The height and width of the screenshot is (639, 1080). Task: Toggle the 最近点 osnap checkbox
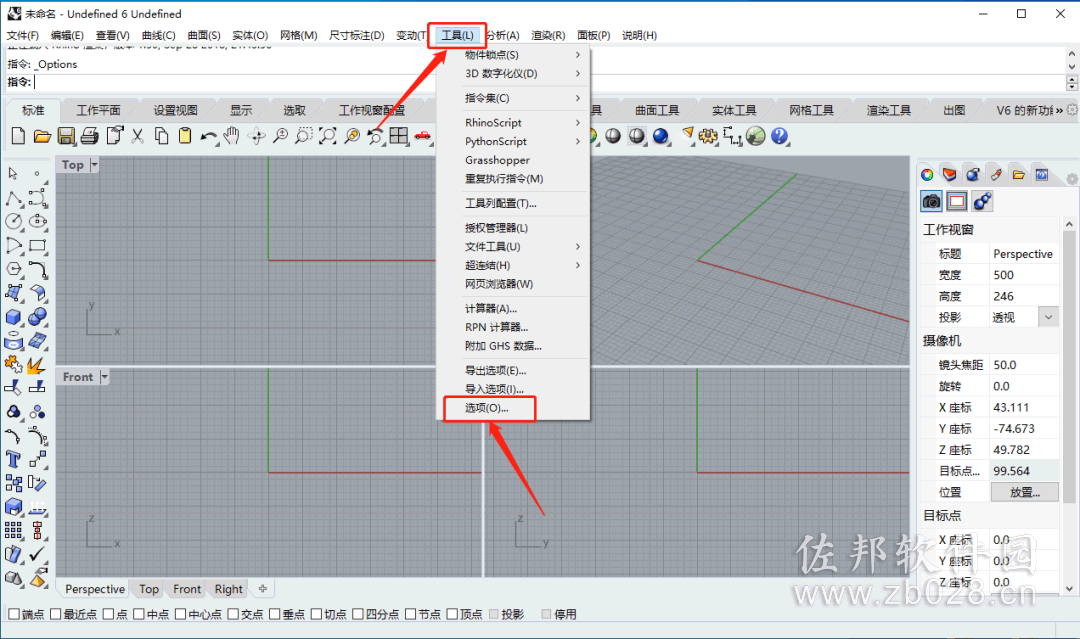click(56, 614)
